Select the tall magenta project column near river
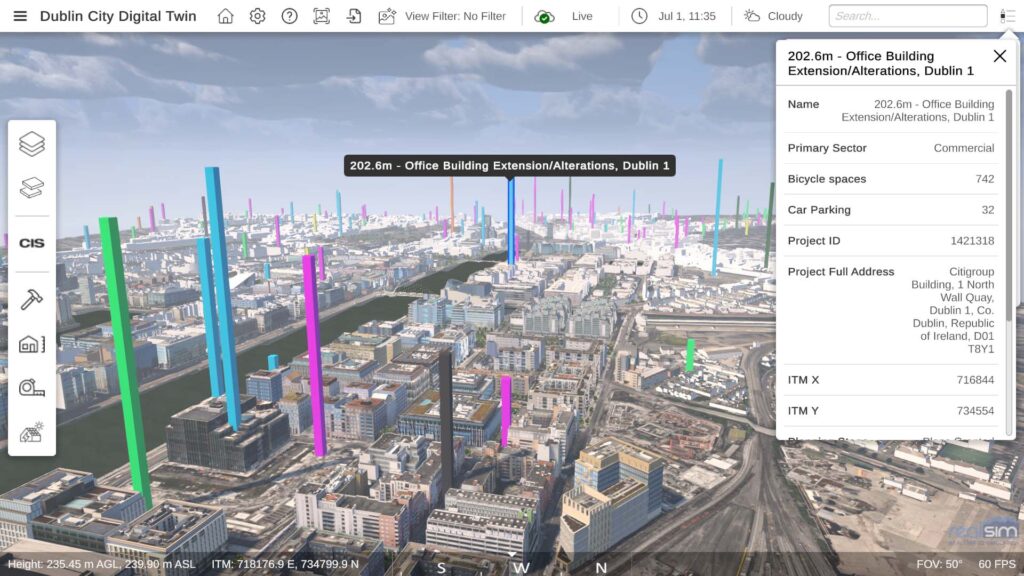 pos(314,353)
